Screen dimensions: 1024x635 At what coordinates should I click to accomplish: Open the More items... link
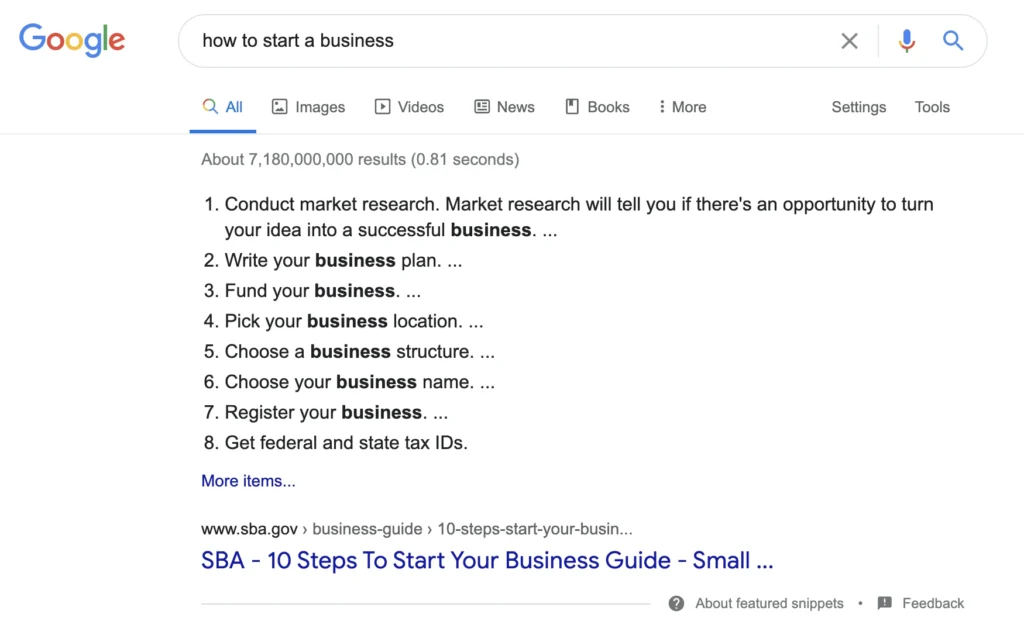(248, 481)
